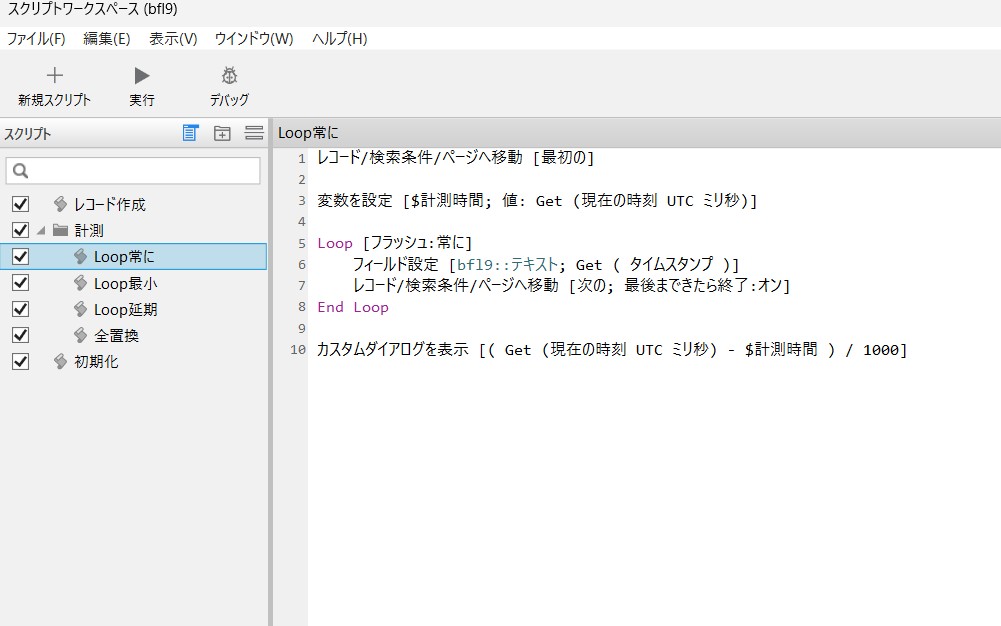This screenshot has height=626, width=1001.
Task: Click the script icon beside 初期化
Action: click(60, 362)
